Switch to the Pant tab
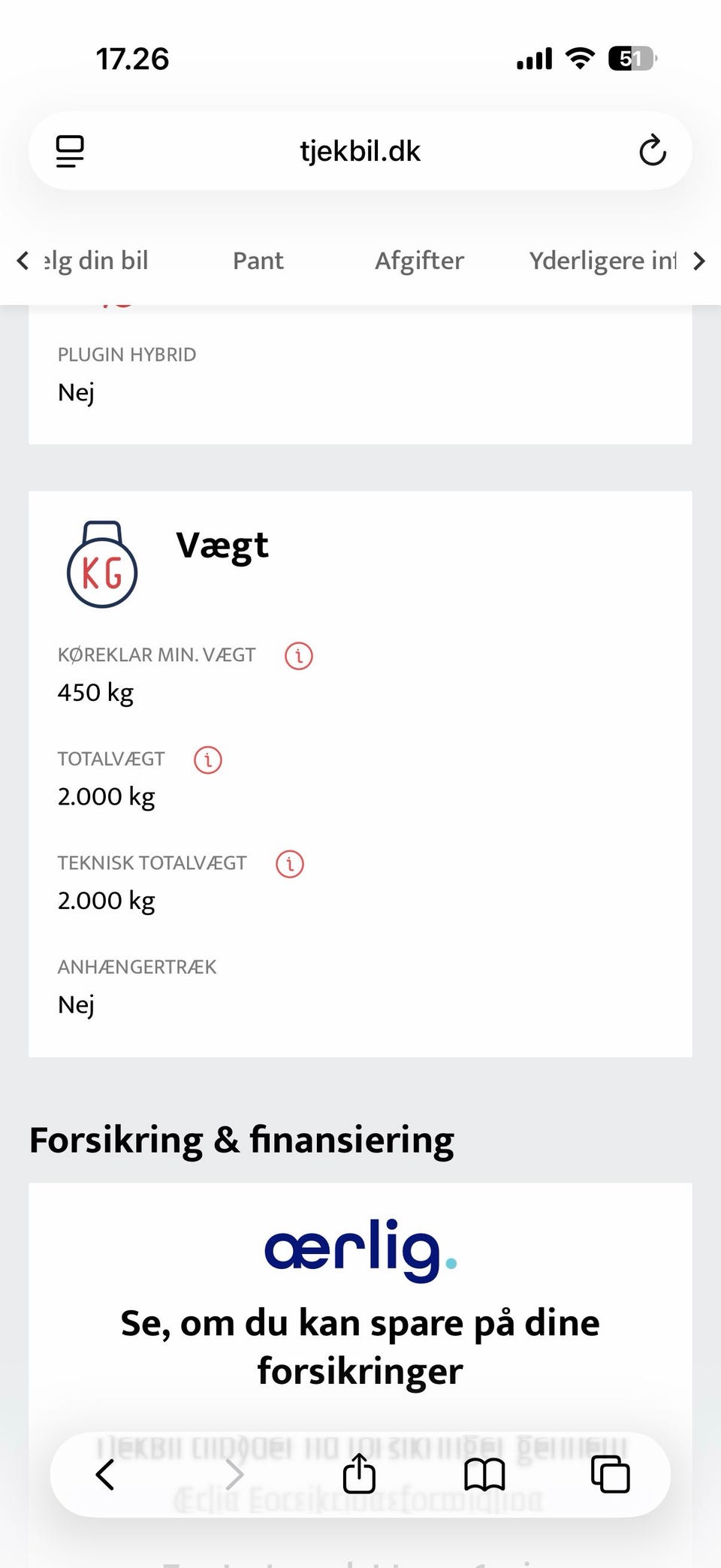 point(258,261)
